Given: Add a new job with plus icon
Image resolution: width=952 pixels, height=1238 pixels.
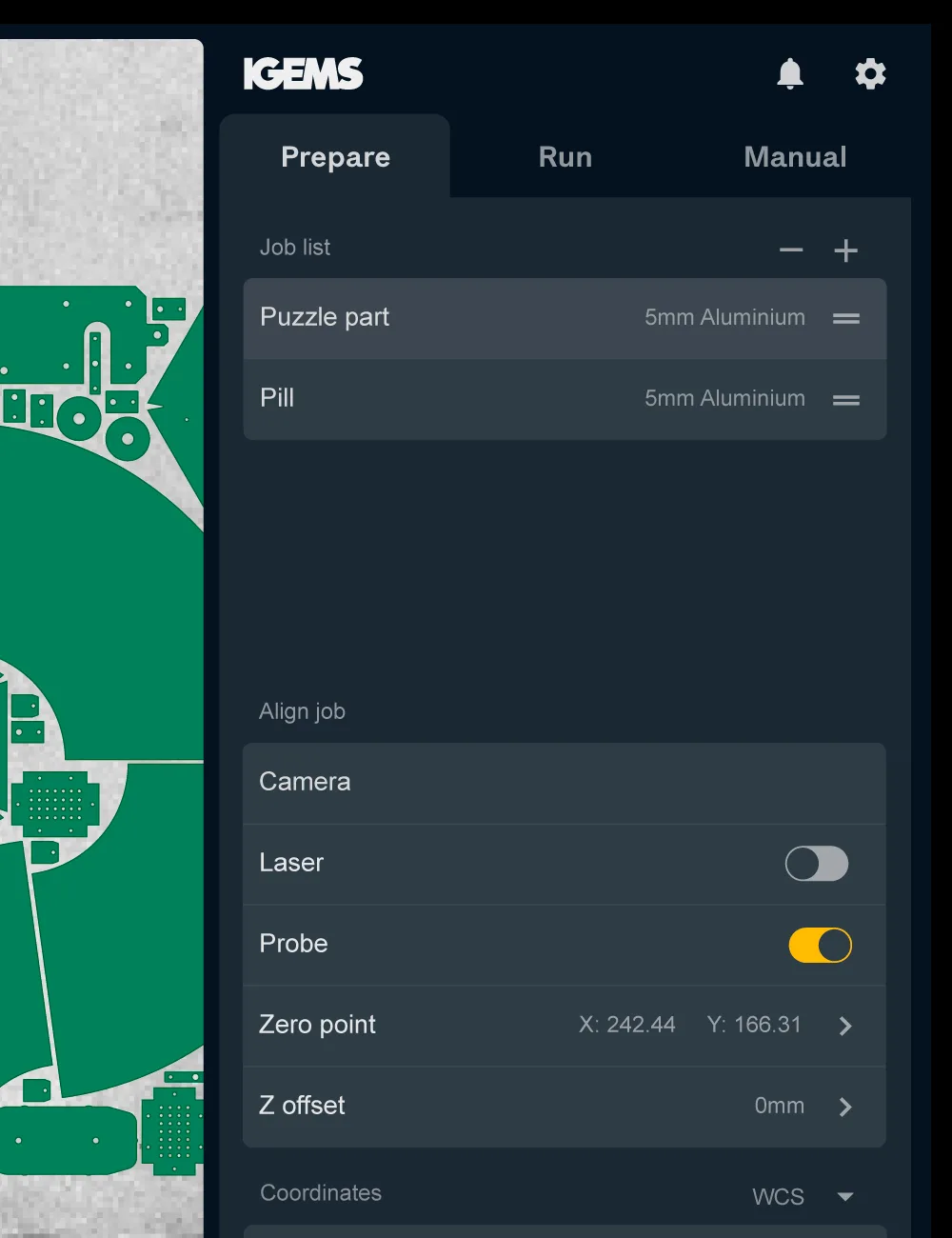Looking at the screenshot, I should point(845,250).
